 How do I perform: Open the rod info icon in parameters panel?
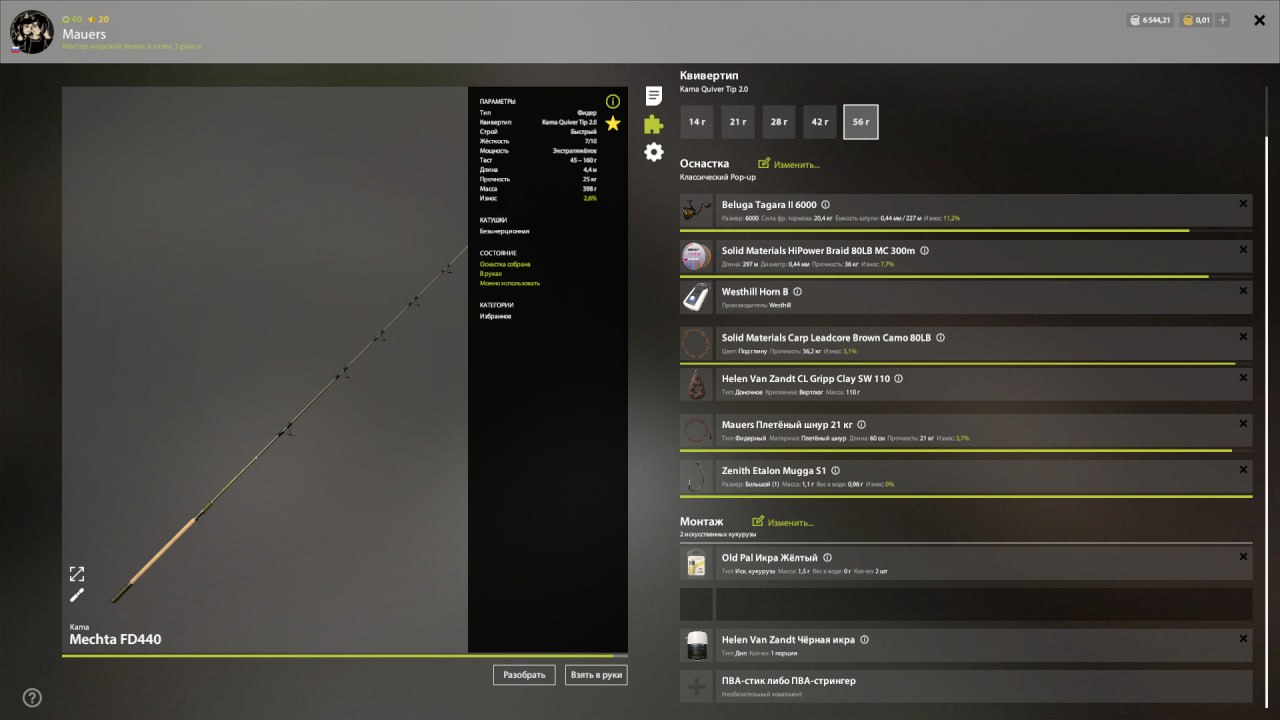(x=613, y=101)
